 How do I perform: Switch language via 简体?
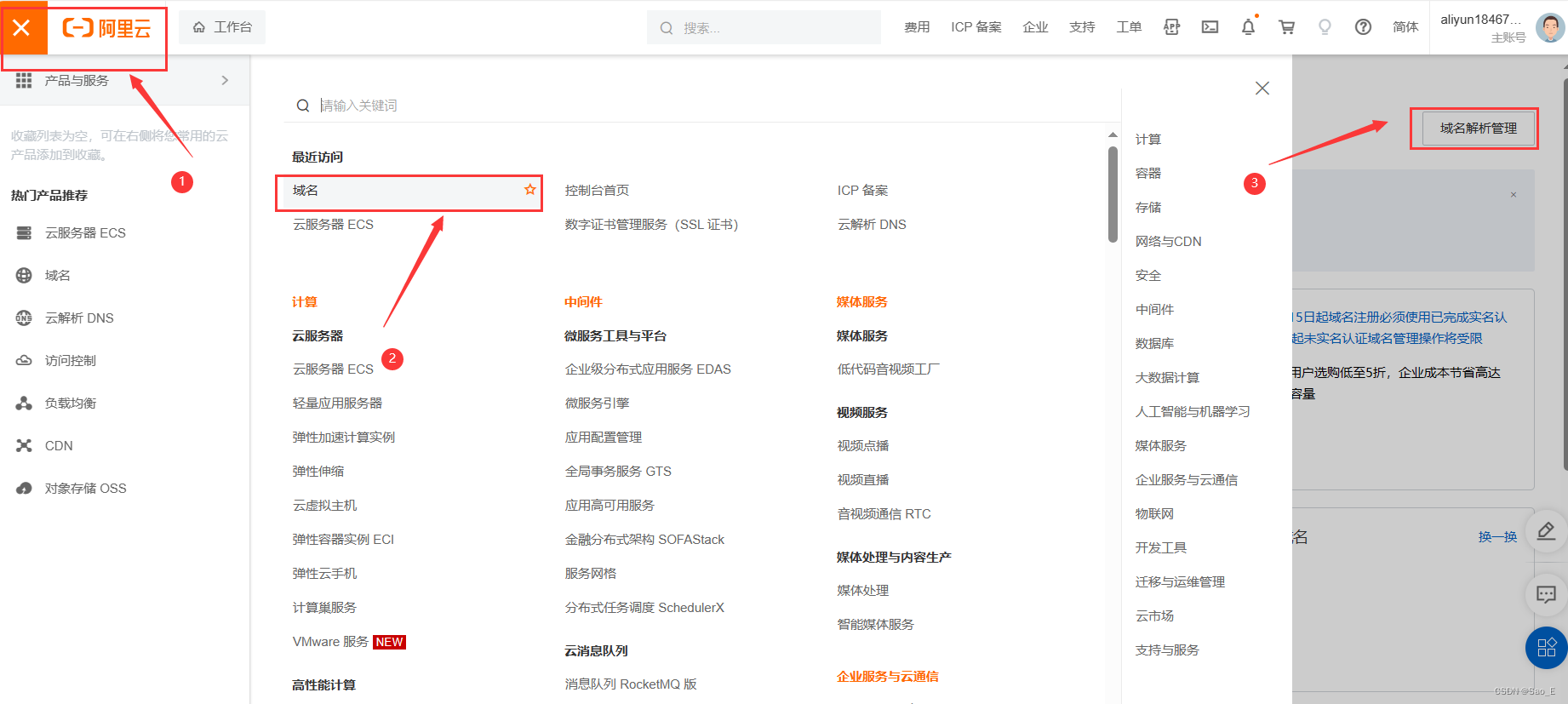[x=1405, y=27]
